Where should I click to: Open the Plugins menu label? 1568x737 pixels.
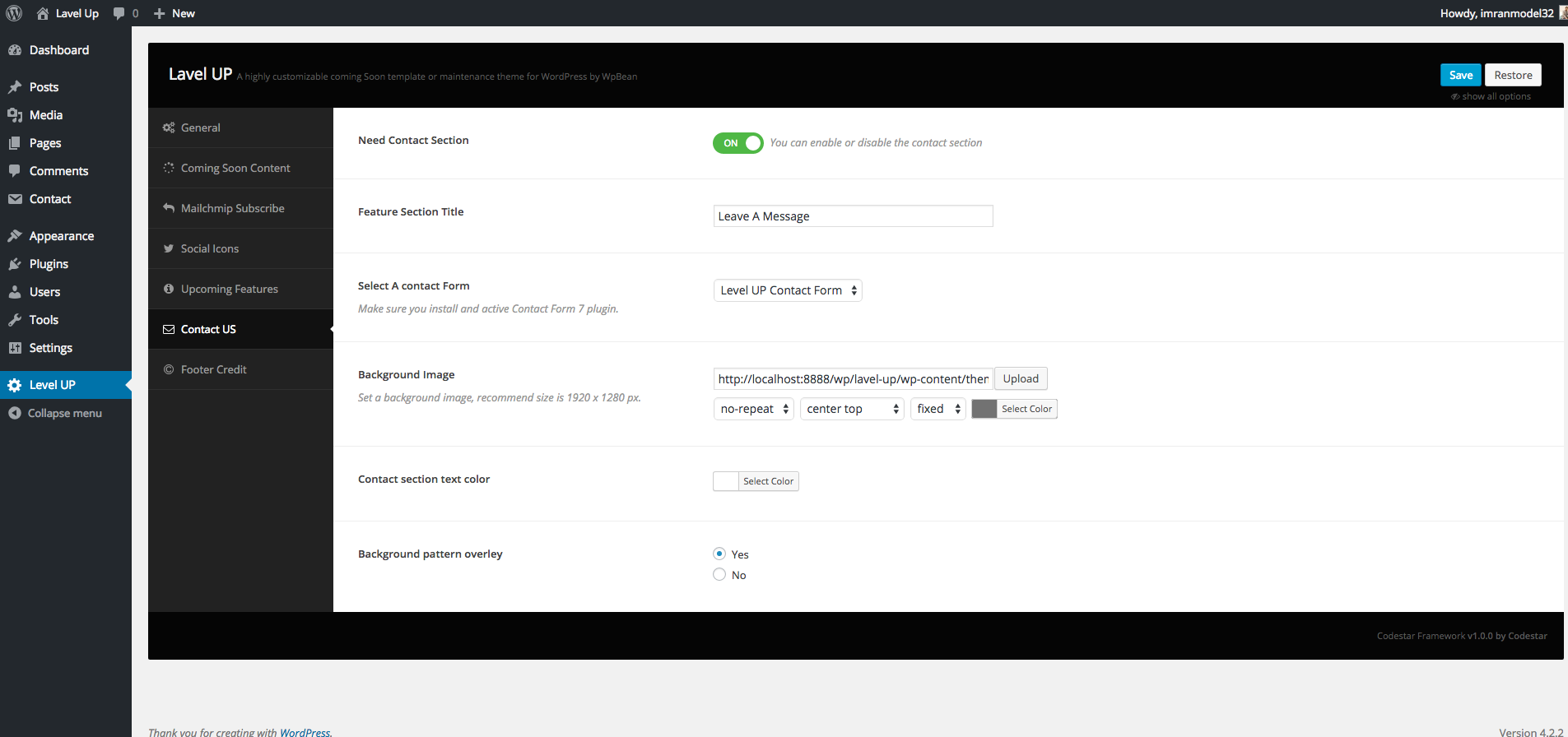(49, 264)
